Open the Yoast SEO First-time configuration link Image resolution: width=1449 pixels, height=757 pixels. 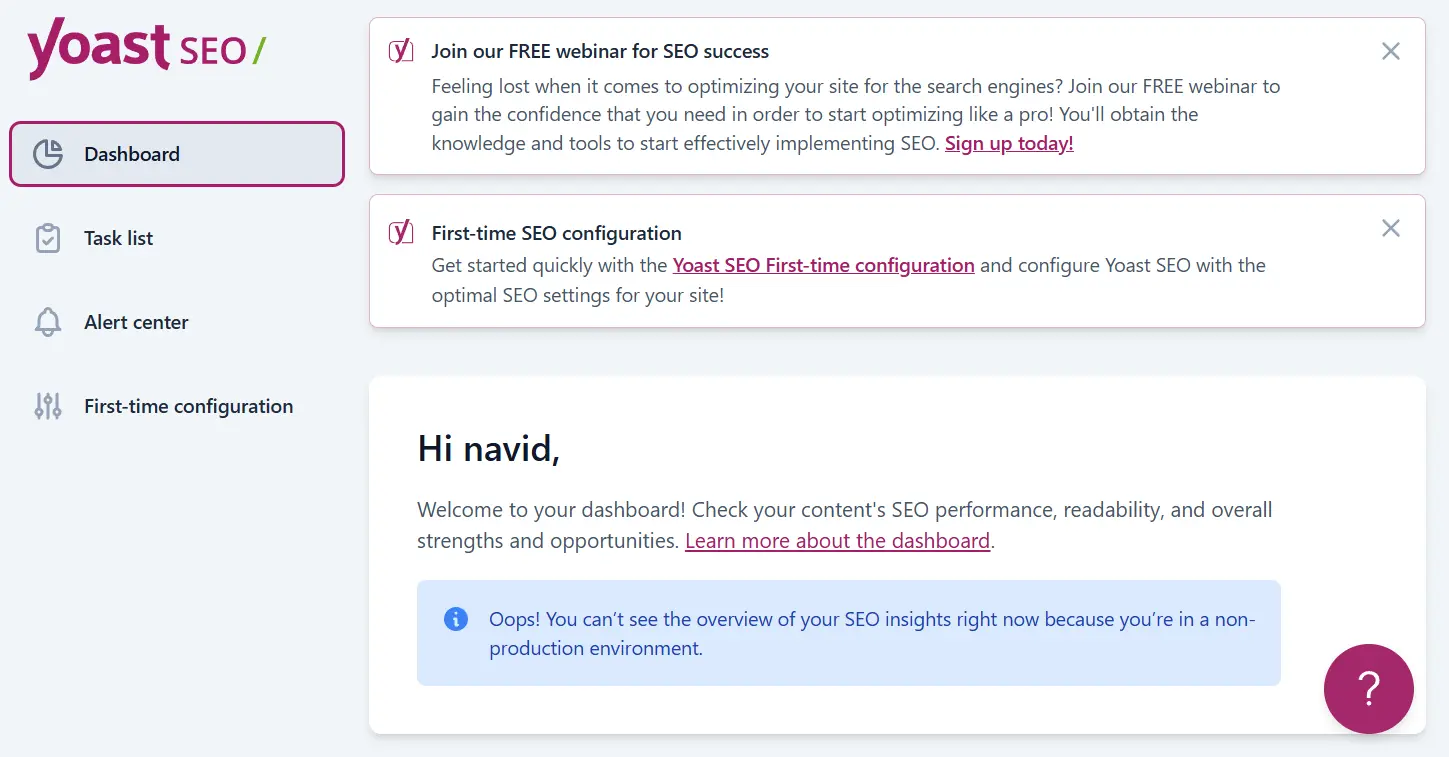click(x=823, y=265)
